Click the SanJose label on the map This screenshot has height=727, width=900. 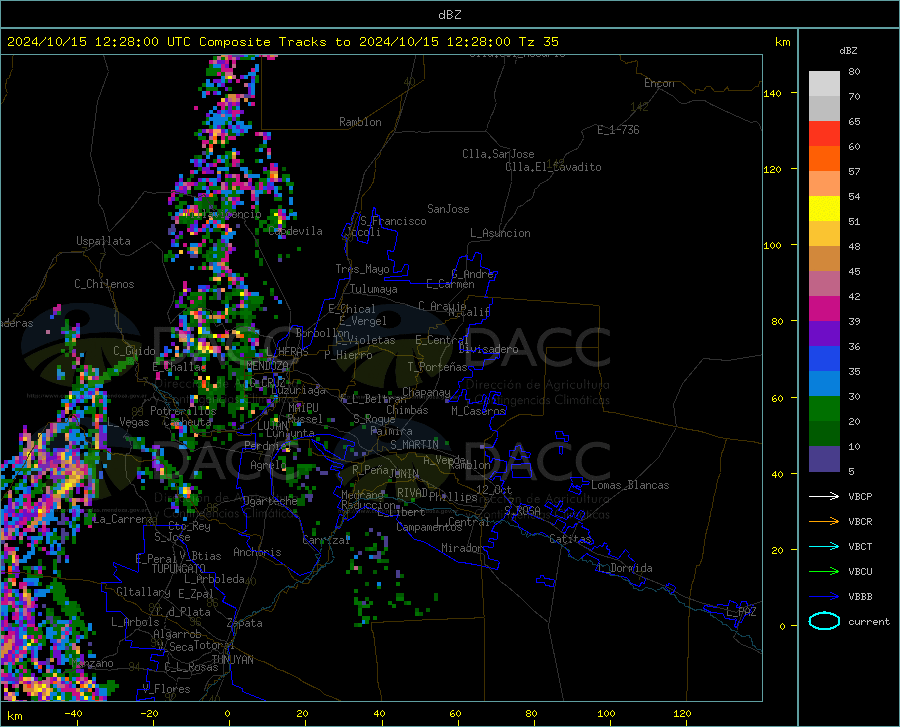coord(448,209)
